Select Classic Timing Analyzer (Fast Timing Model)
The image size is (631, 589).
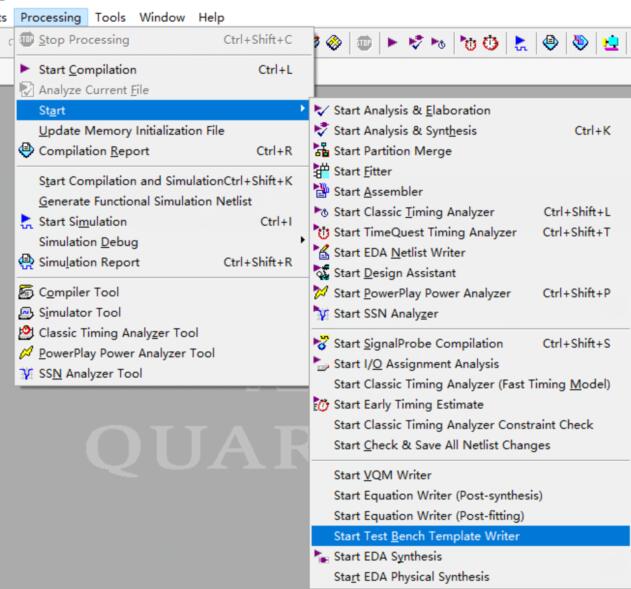click(x=470, y=384)
